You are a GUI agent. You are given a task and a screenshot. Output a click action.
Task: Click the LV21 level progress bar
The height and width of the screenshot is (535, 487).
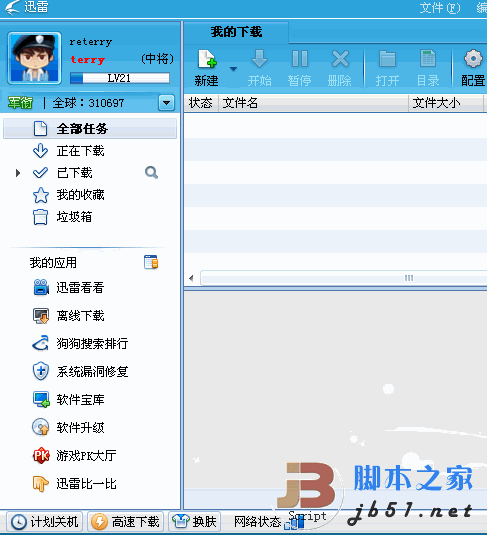[120, 78]
